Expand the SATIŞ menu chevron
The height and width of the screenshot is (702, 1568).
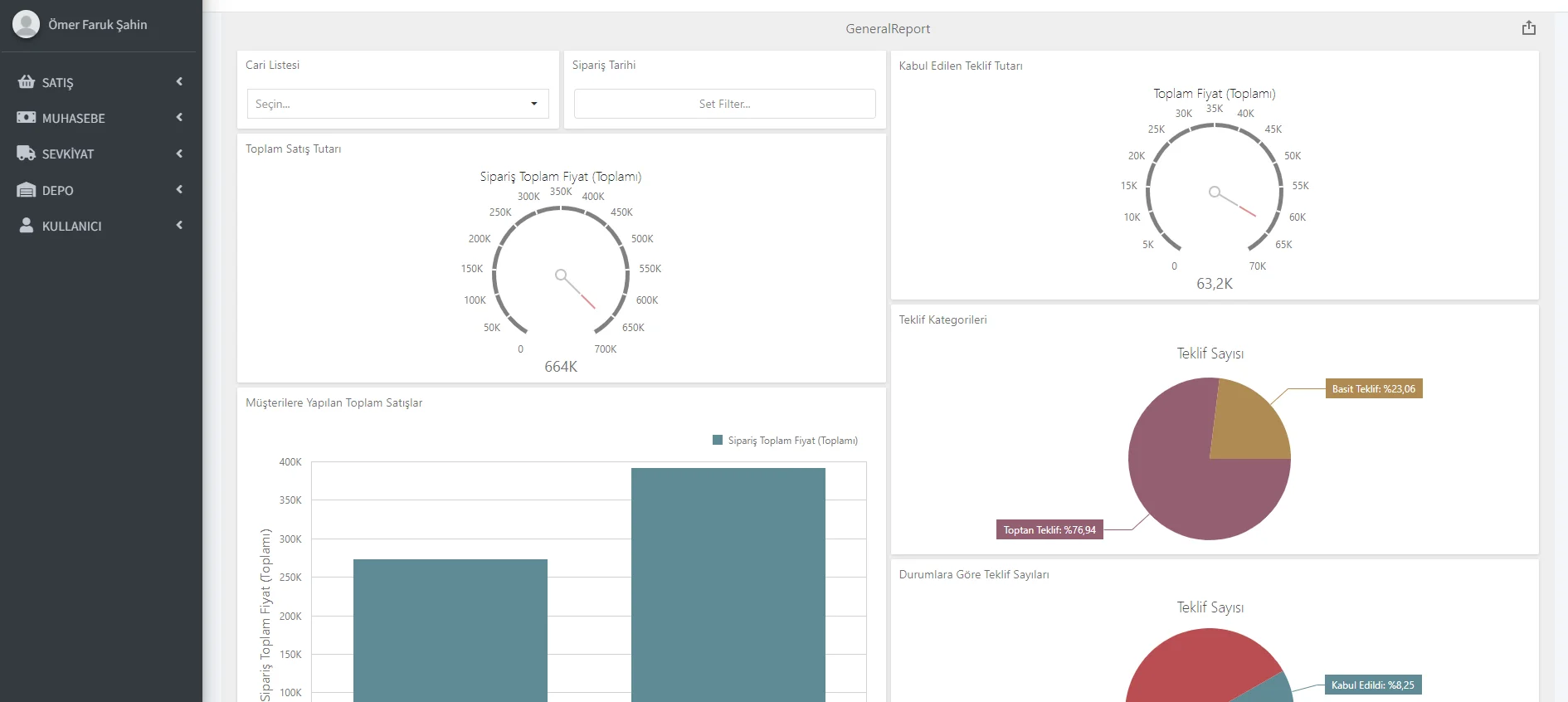click(x=179, y=81)
